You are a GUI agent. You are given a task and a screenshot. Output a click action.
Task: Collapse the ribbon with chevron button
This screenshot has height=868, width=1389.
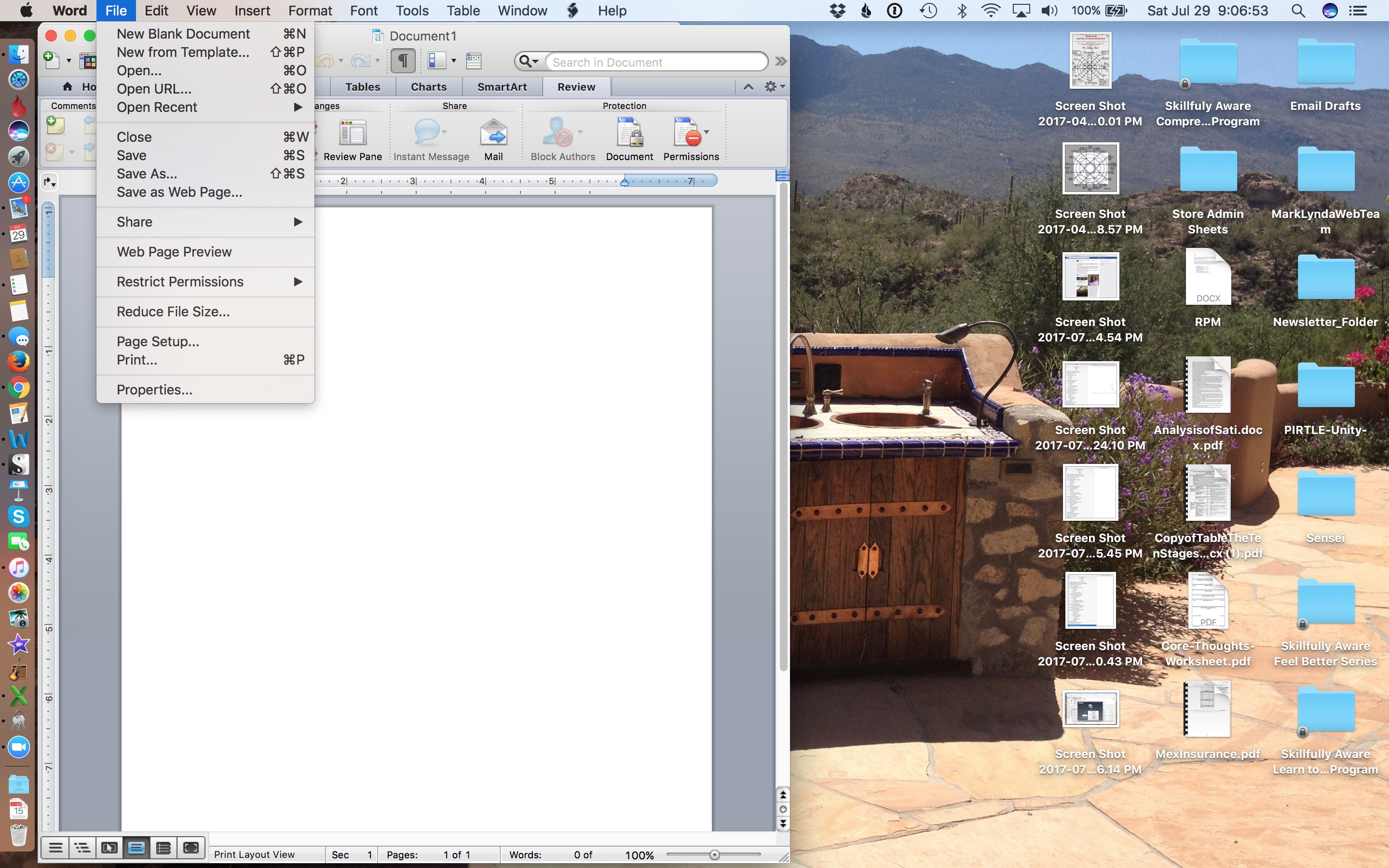pos(748,87)
